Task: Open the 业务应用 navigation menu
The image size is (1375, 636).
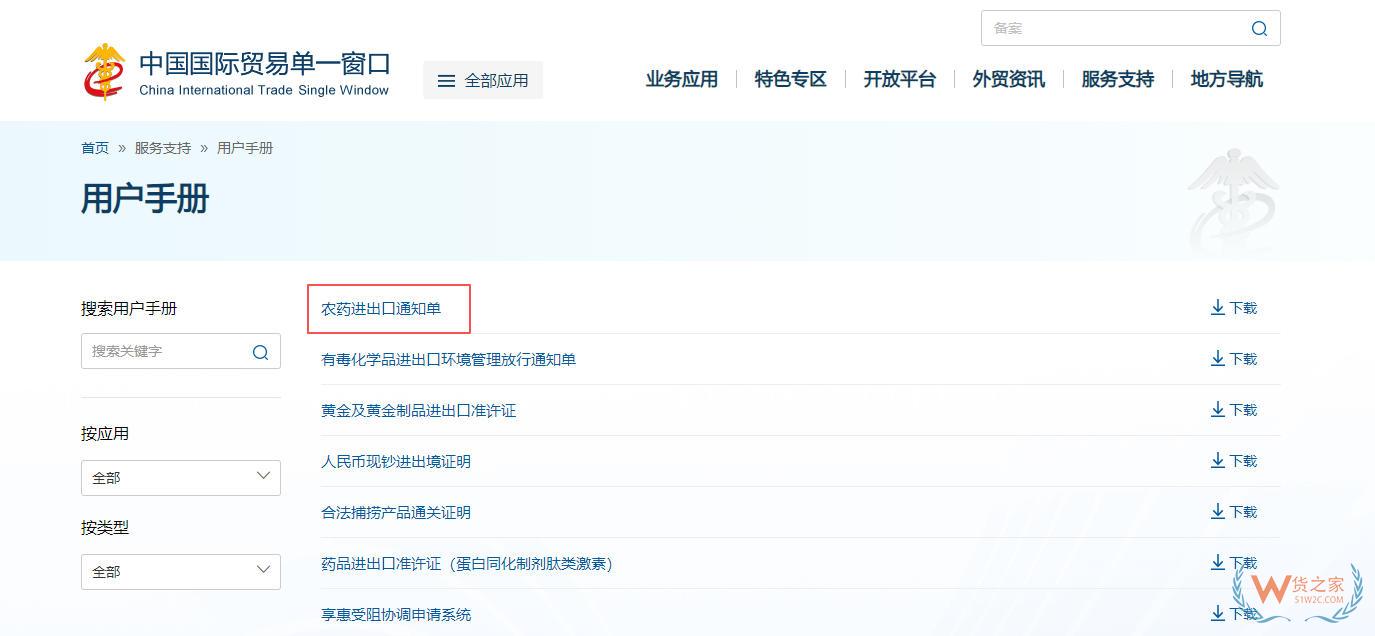Action: [x=682, y=79]
